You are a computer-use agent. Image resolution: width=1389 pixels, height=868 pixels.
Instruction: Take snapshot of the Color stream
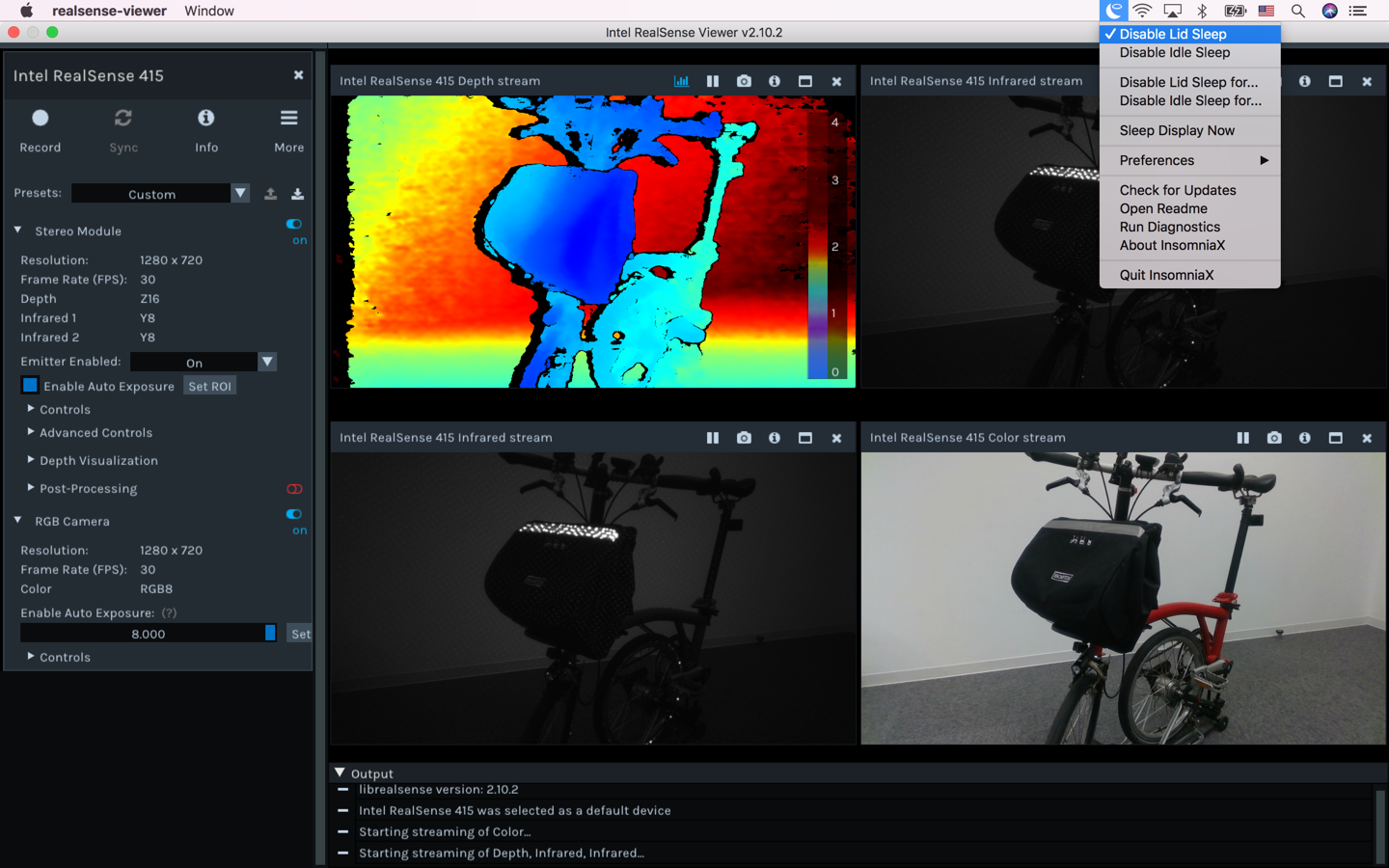pos(1274,438)
